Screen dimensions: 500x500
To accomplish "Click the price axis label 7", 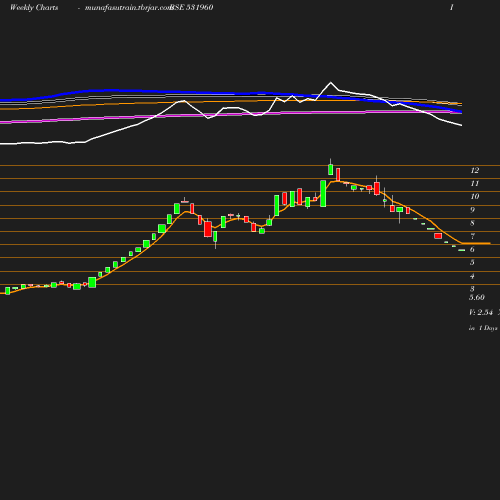I will [x=472, y=236].
